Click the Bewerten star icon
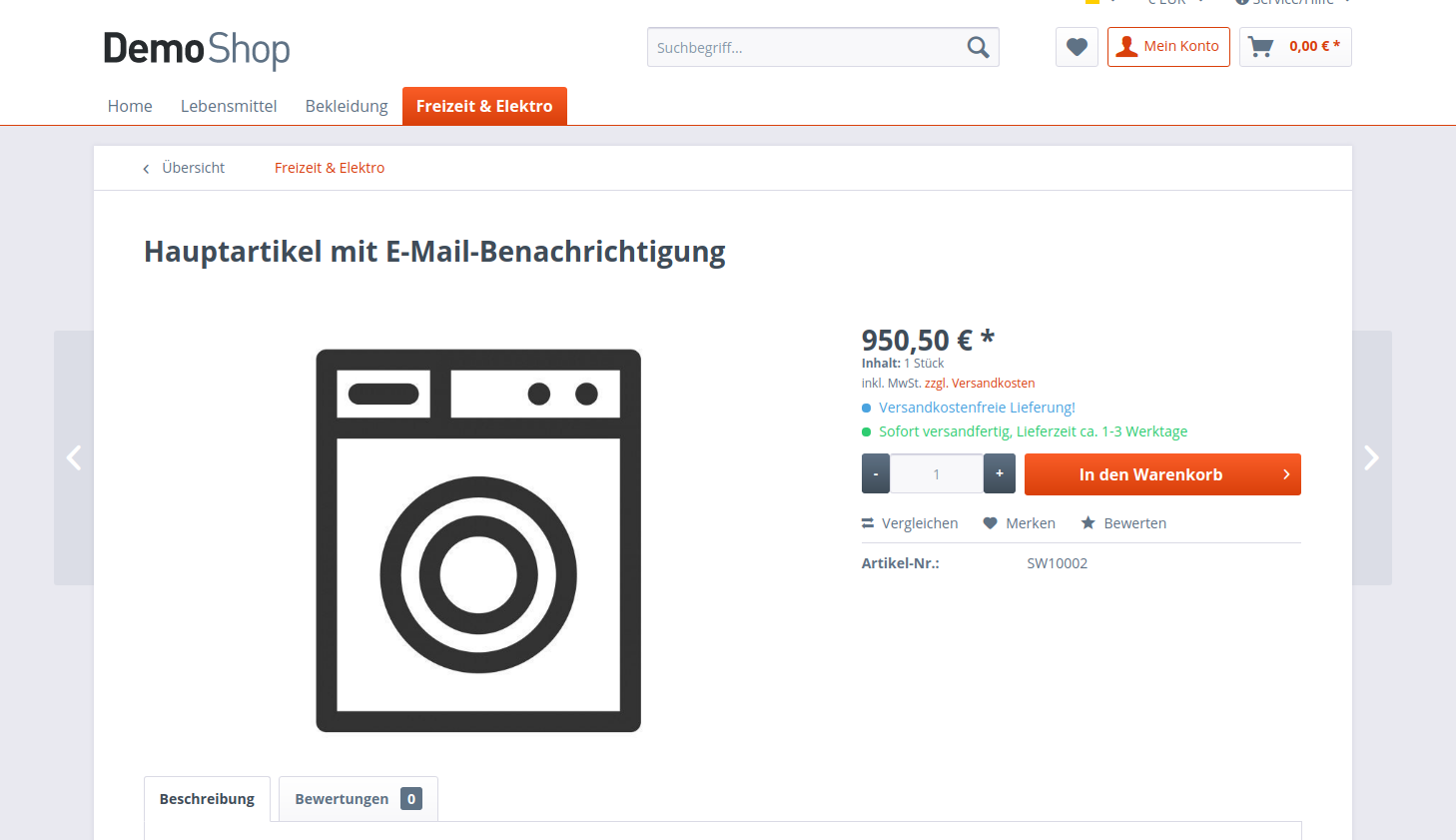The height and width of the screenshot is (840, 1456). click(1086, 521)
